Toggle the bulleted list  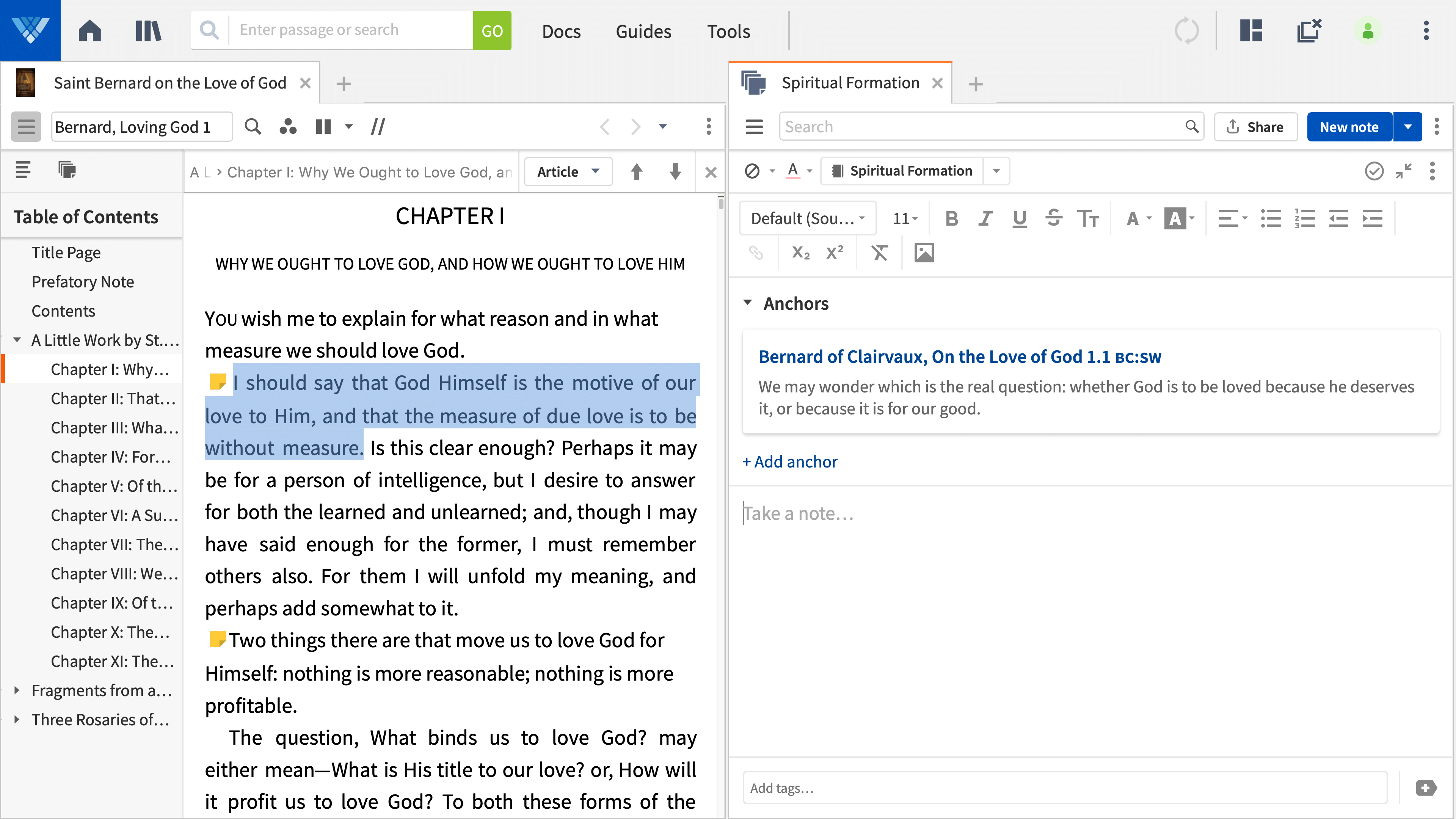click(1271, 218)
